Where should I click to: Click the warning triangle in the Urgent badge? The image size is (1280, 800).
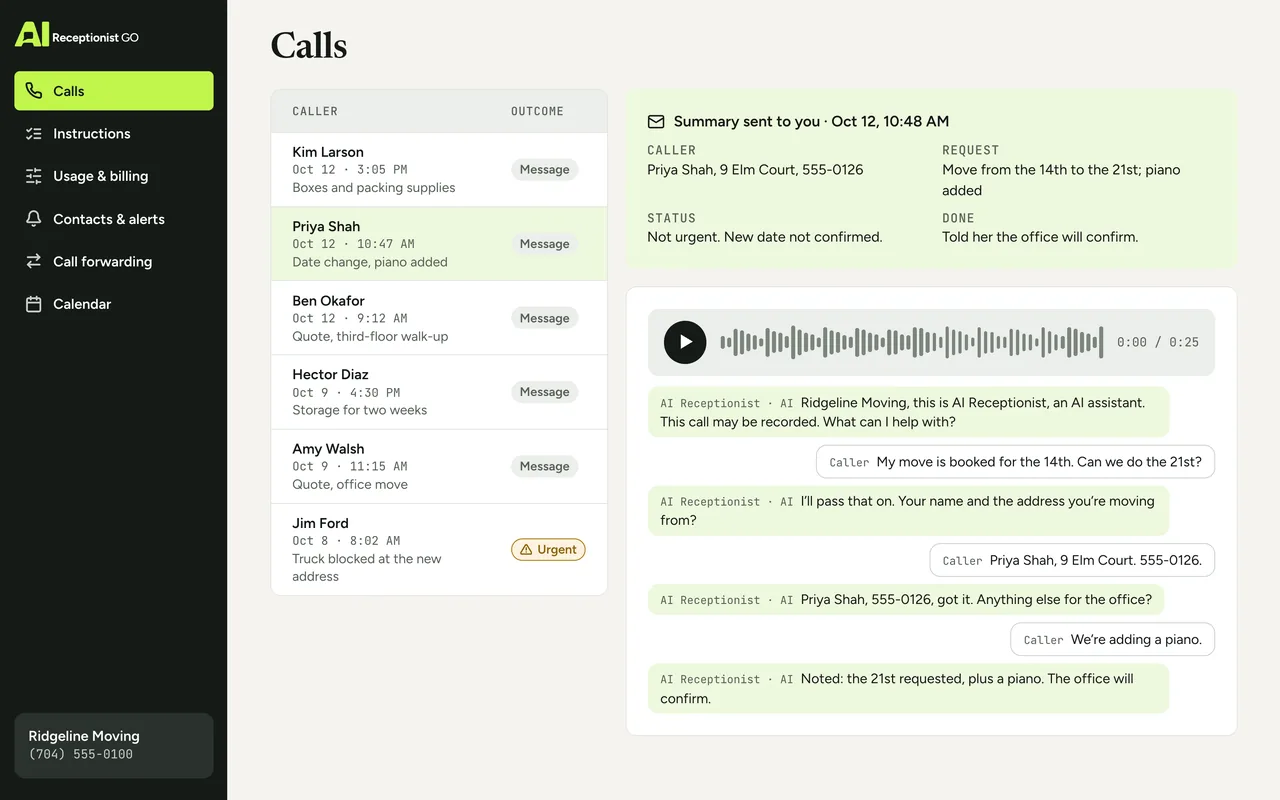(526, 549)
